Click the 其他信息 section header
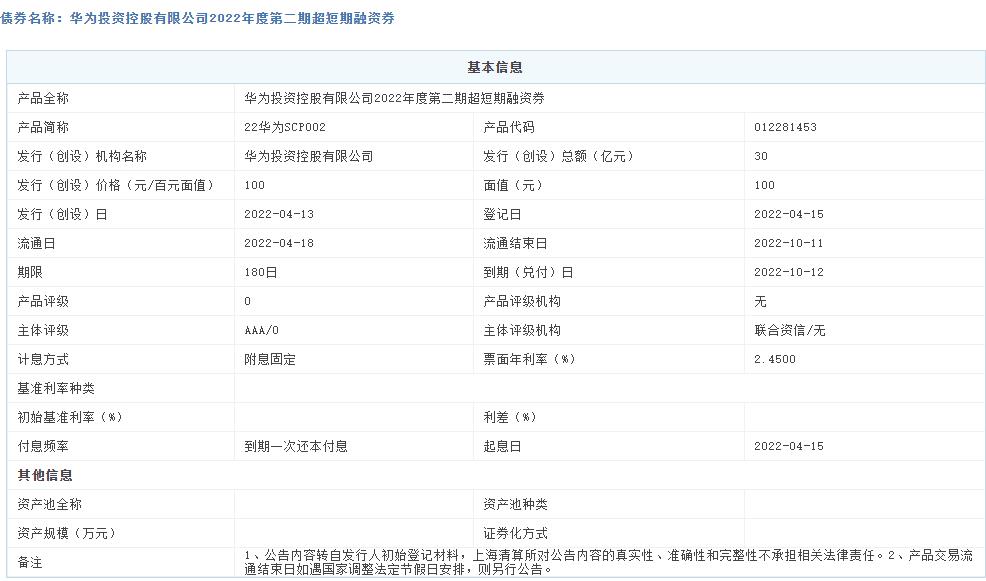This screenshot has width=986, height=581. tap(42, 475)
